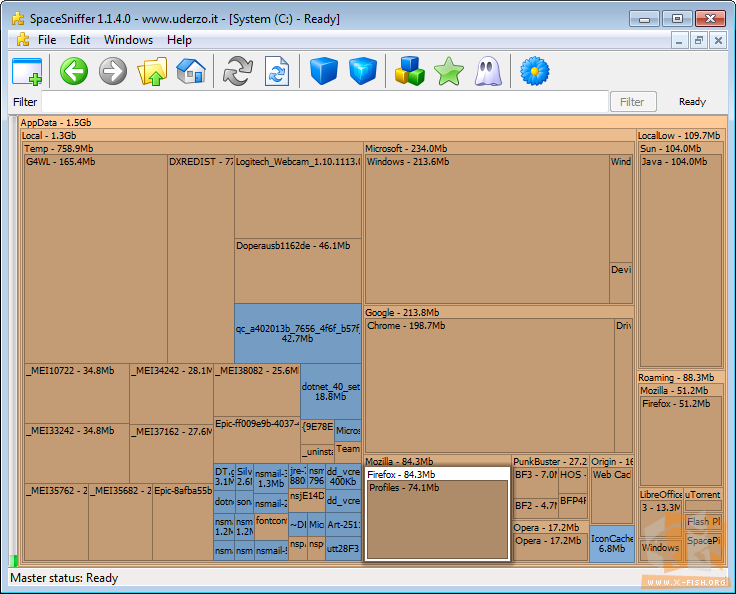Click the New view icon
The height and width of the screenshot is (594, 736).
pyautogui.click(x=27, y=71)
